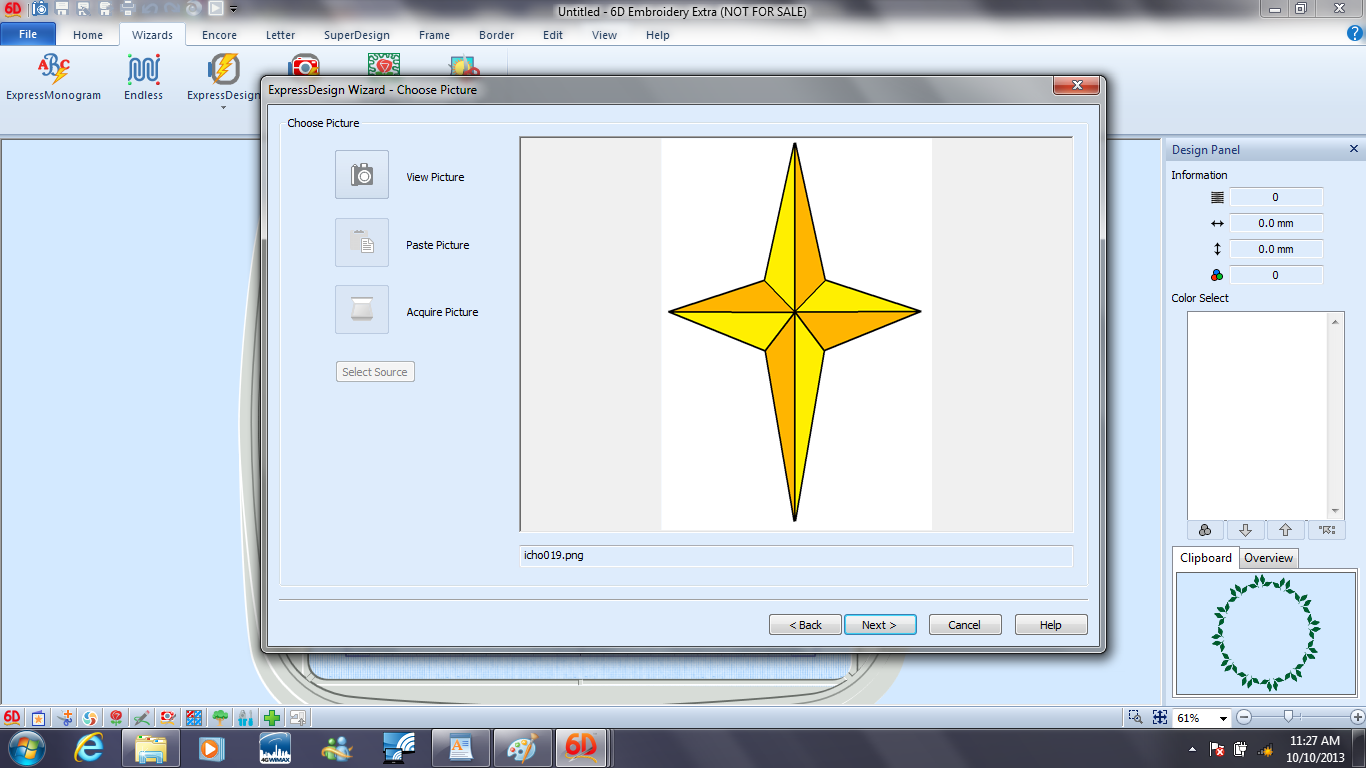
Task: Proceed with the Next button
Action: coord(880,625)
